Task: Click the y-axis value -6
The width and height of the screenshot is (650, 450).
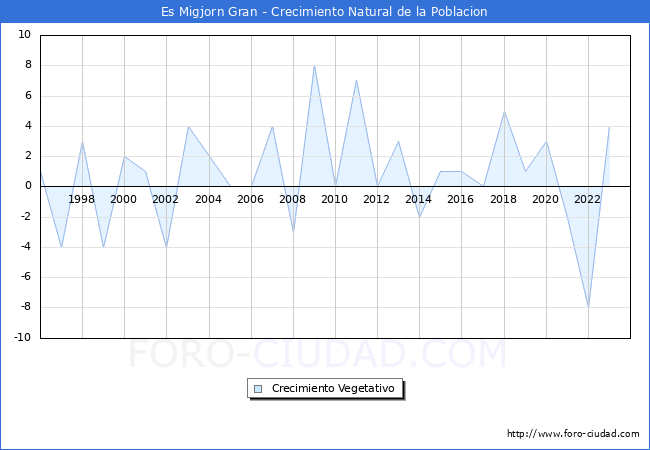Action: tap(26, 277)
